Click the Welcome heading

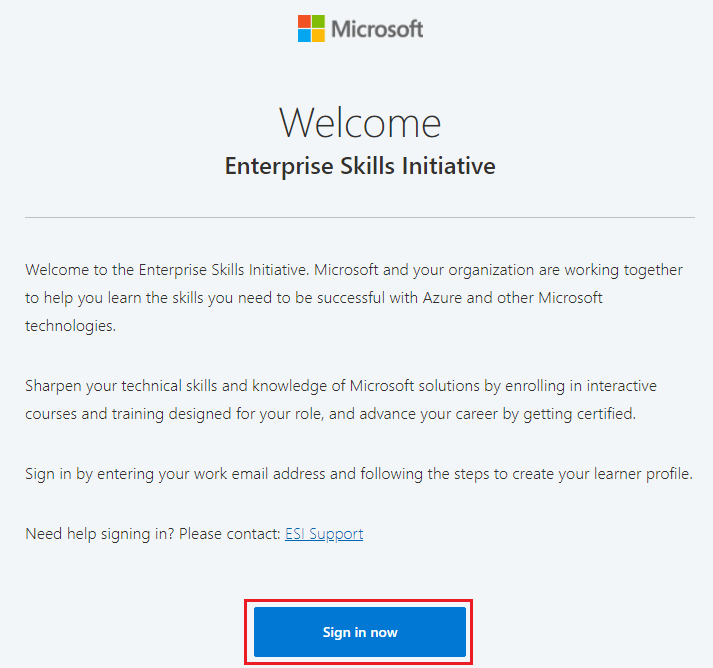click(360, 122)
